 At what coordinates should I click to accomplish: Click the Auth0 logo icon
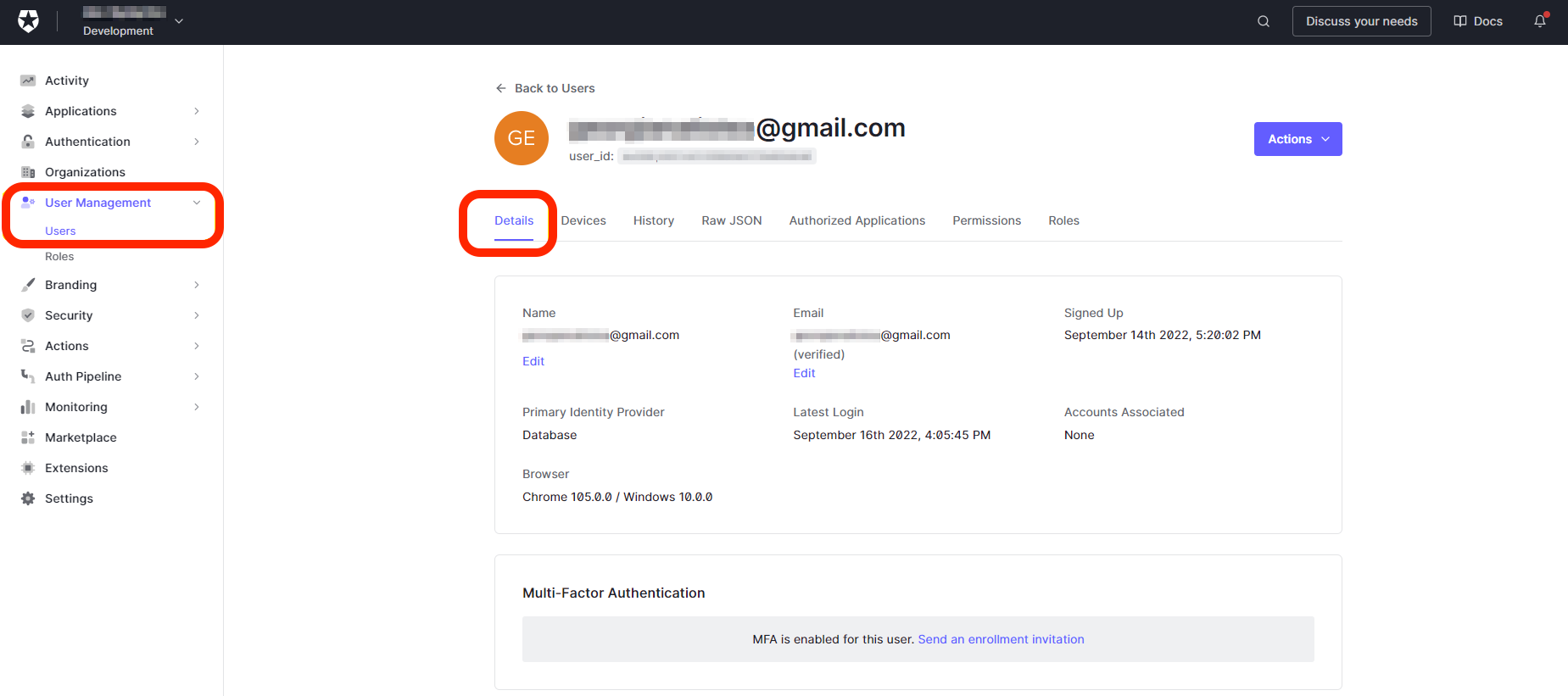coord(28,21)
